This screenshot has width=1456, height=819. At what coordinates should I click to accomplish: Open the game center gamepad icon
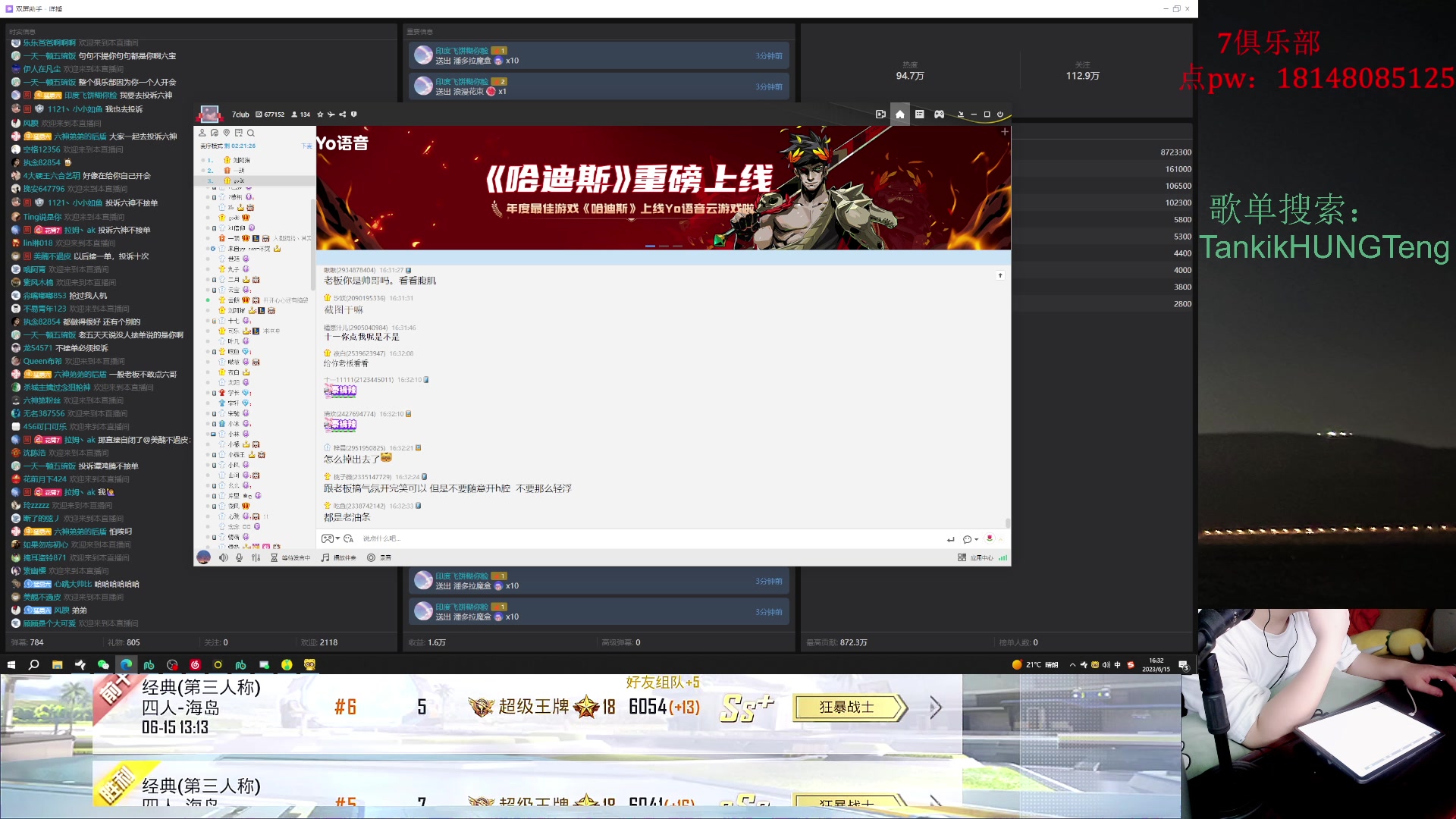pyautogui.click(x=940, y=114)
